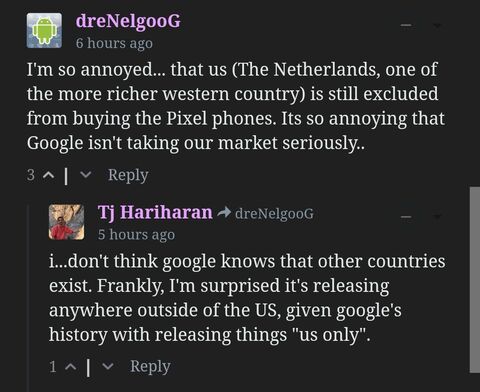480x392 pixels.
Task: Jump to parent via arrow dreNelgooG link
Action: [274, 214]
